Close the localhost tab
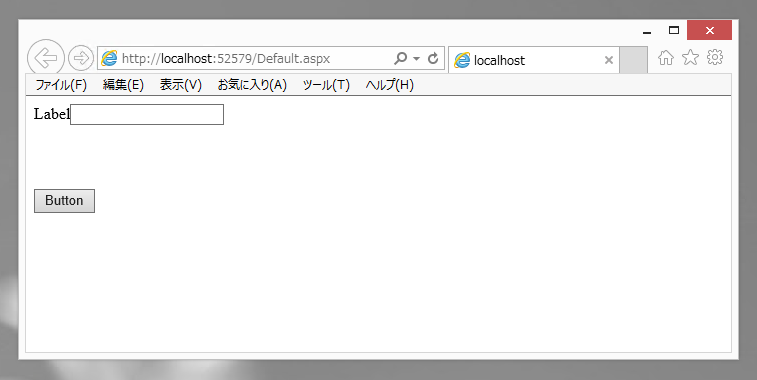The width and height of the screenshot is (757, 380). (609, 60)
